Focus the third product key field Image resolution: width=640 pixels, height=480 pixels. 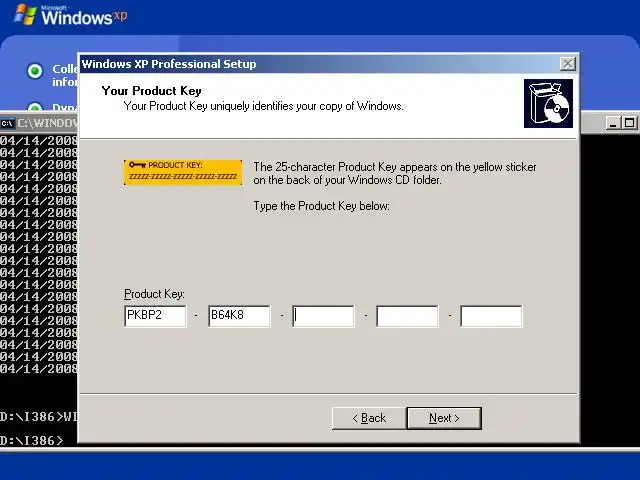[323, 316]
